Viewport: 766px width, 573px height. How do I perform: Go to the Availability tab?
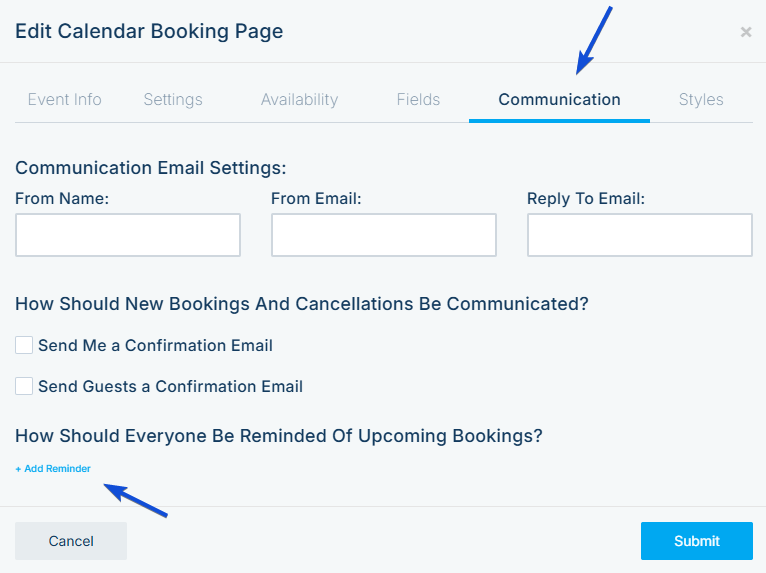coord(299,100)
